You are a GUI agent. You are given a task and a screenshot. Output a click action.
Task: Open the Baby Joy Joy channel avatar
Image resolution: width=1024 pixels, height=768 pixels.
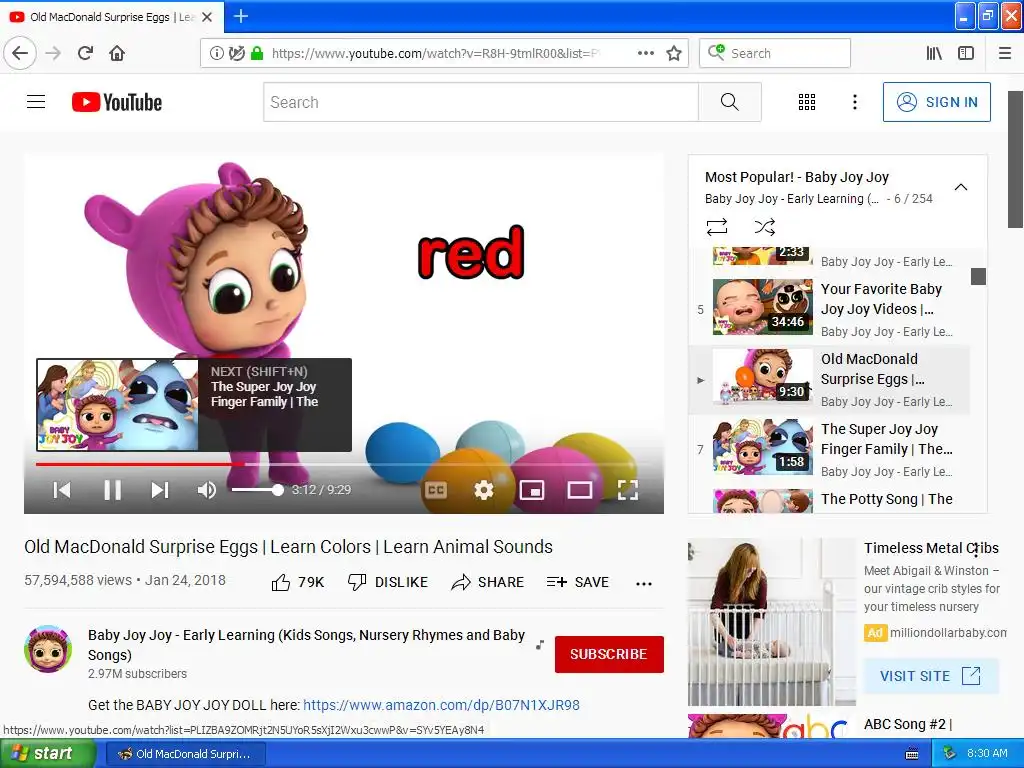coord(48,648)
